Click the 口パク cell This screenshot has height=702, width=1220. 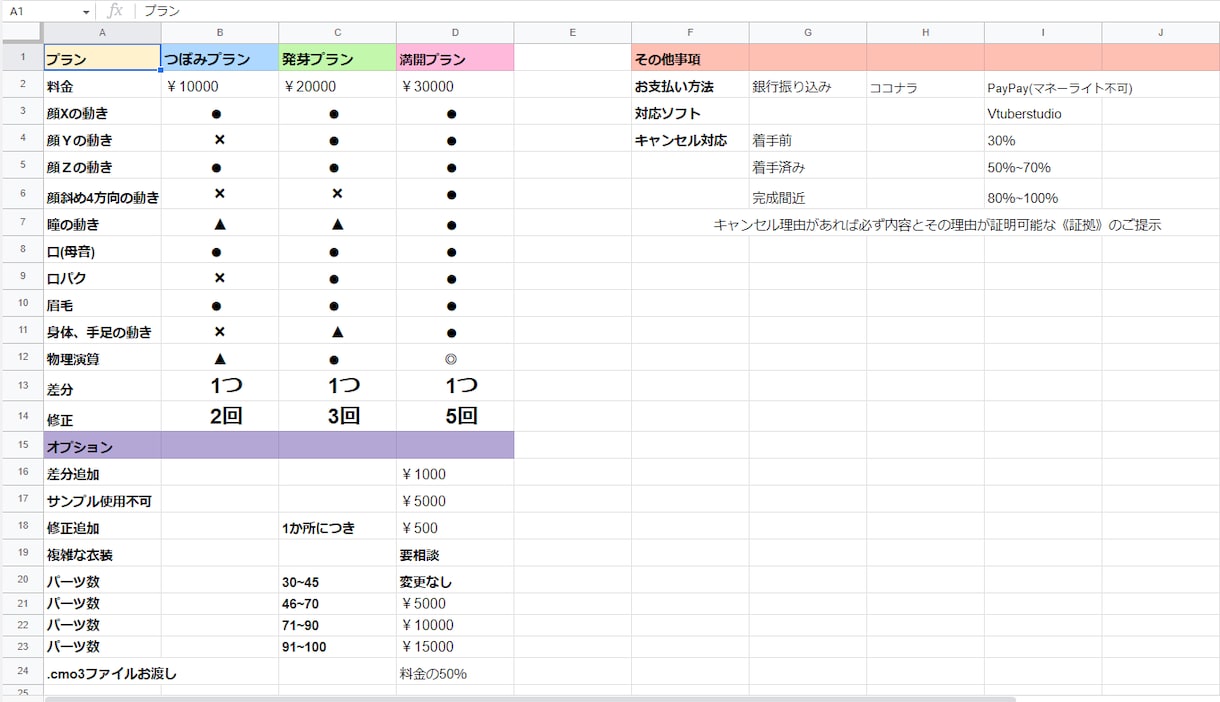(103, 278)
